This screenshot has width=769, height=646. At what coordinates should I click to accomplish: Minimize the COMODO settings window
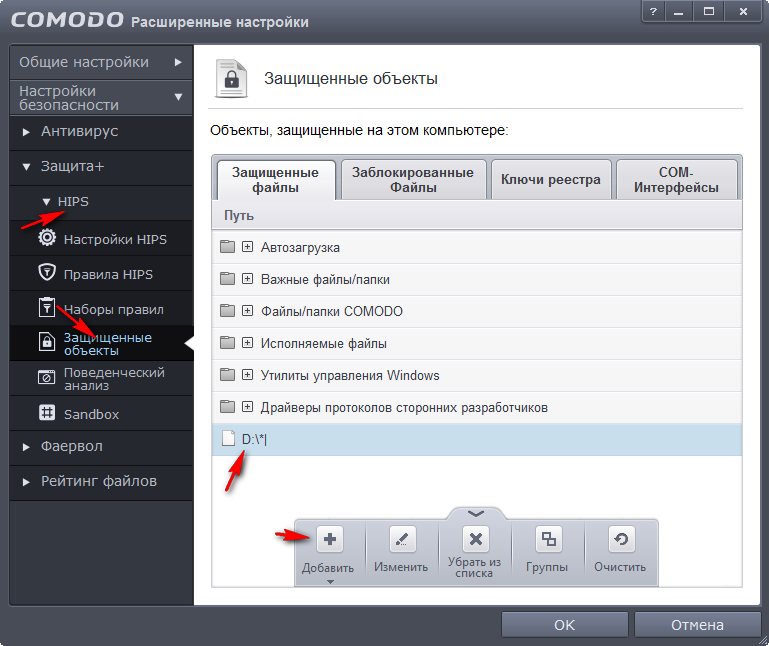tap(679, 12)
